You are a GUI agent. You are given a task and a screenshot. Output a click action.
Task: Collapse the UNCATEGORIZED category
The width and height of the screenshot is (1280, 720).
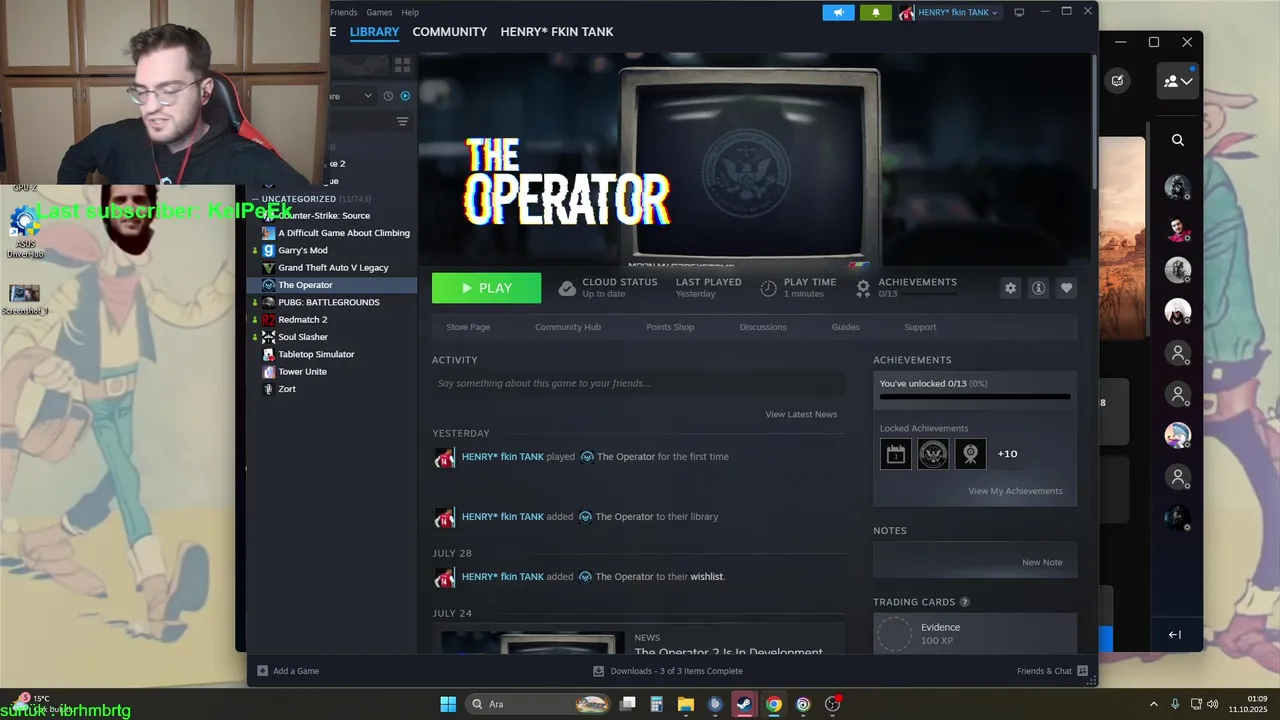[x=256, y=199]
